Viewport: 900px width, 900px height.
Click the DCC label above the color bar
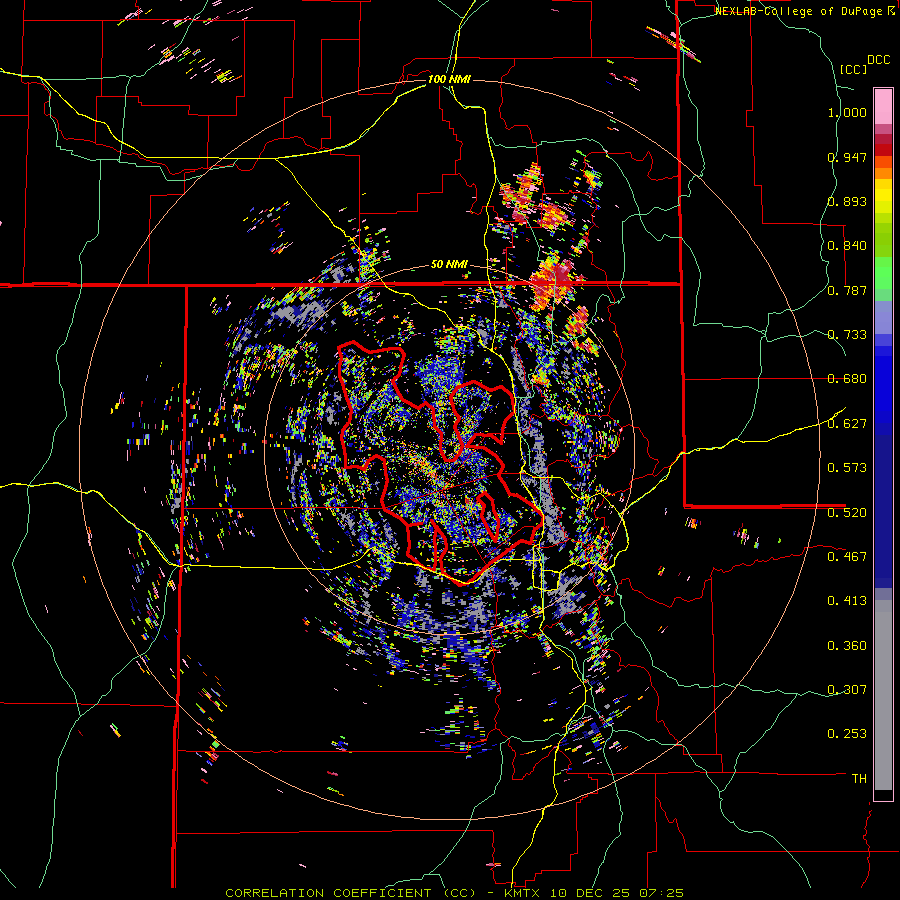tap(879, 60)
